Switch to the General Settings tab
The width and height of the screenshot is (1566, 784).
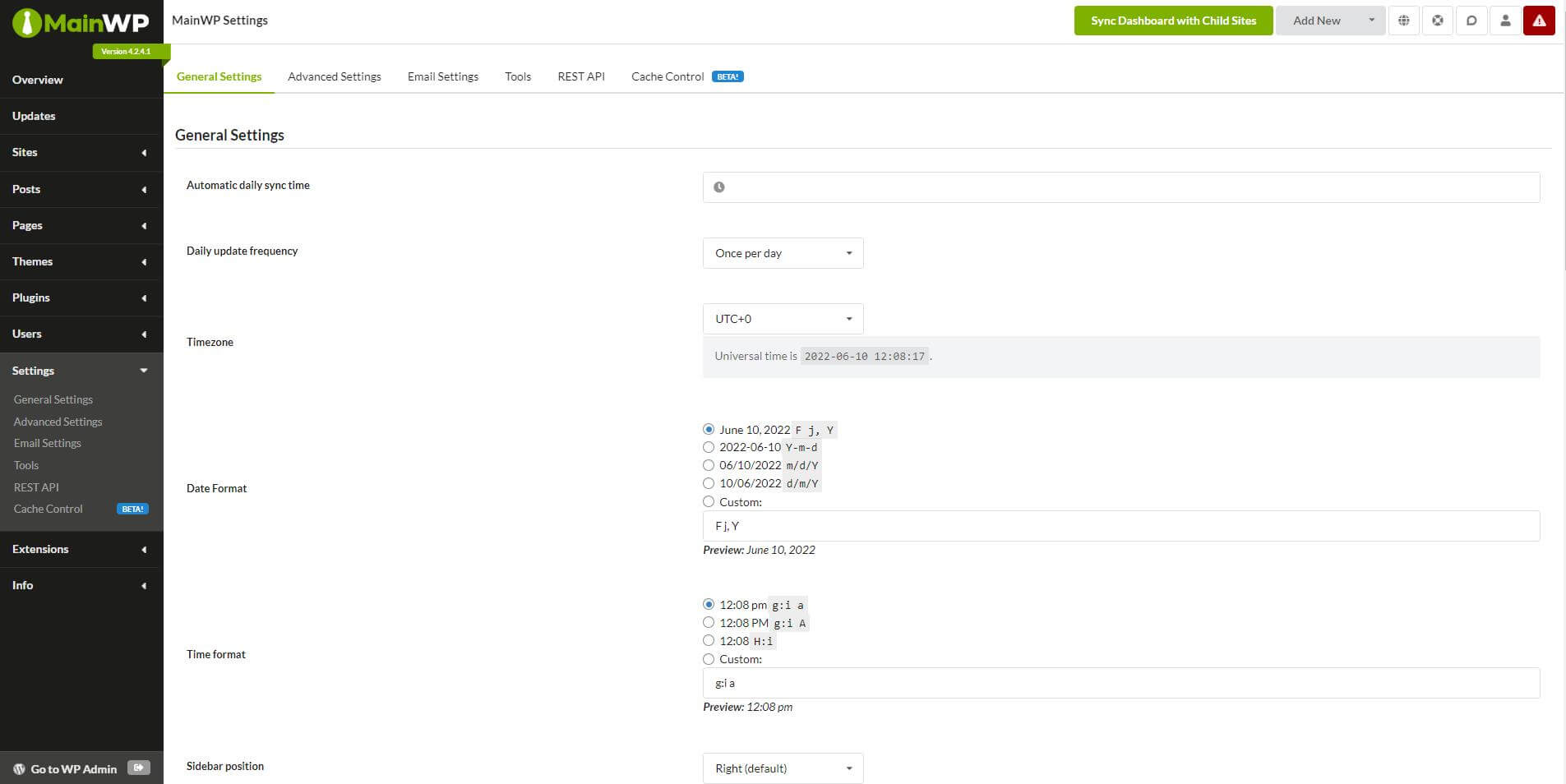(x=219, y=76)
